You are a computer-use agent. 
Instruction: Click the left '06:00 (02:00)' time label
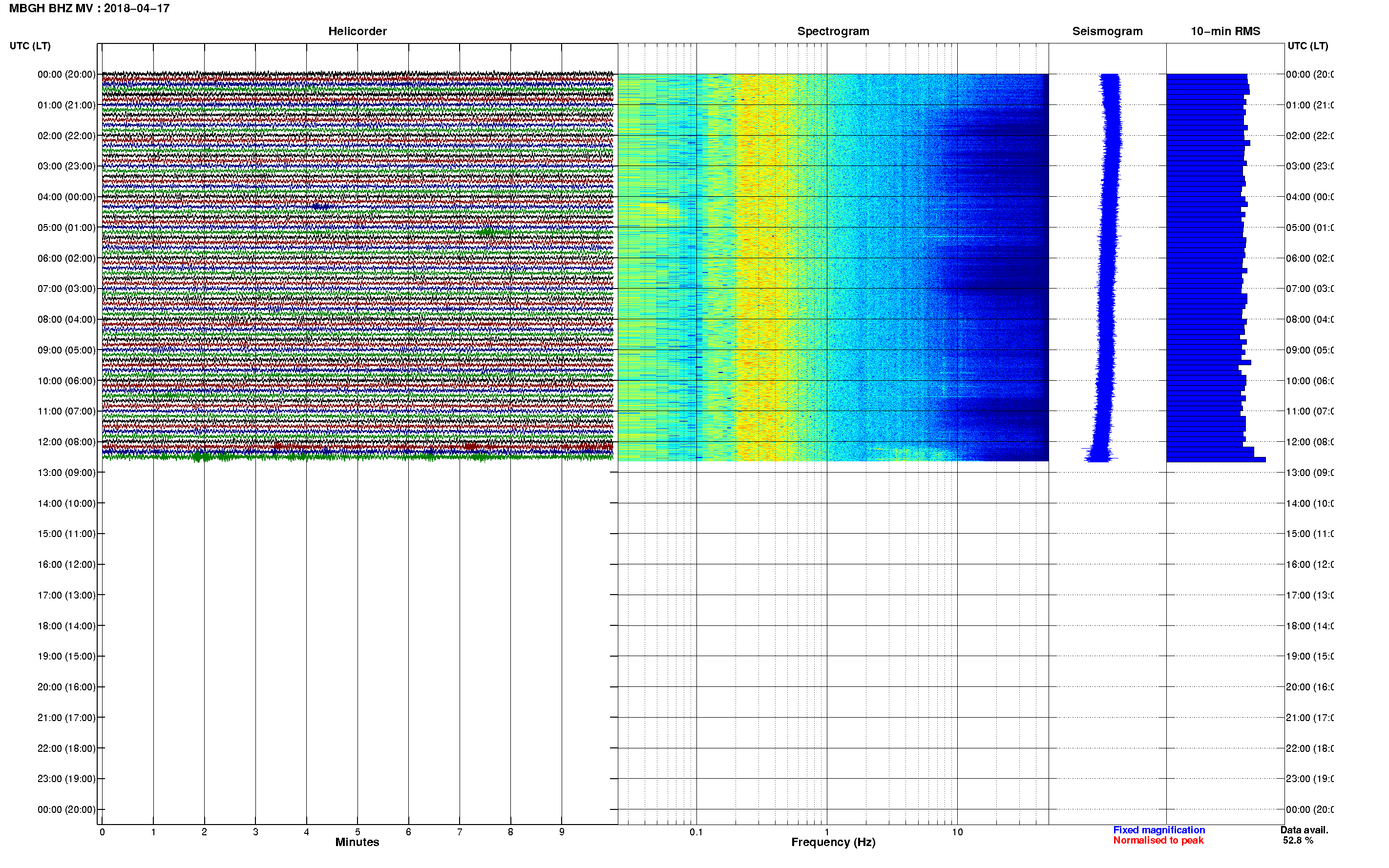(x=66, y=258)
